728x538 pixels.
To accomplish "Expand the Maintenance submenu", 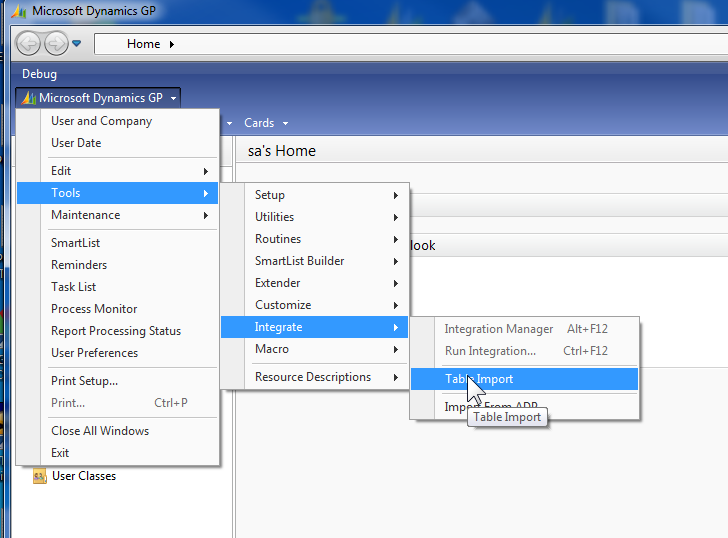I will pos(117,215).
